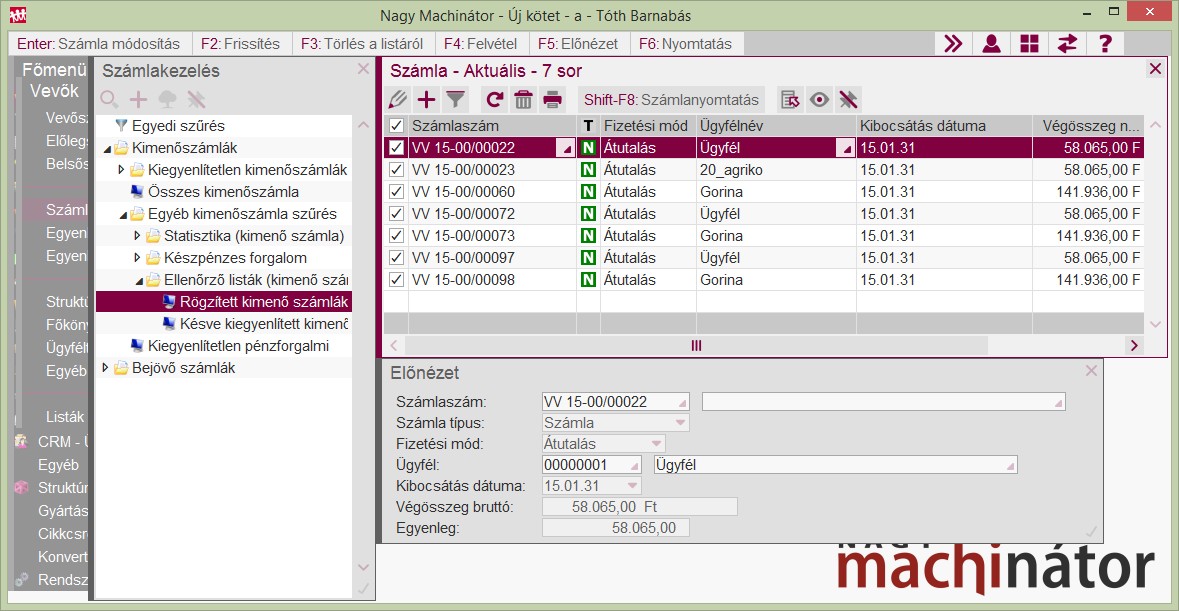Click the plus icon in Számlakezelés panel
Viewport: 1179px width, 611px height.
tap(138, 99)
